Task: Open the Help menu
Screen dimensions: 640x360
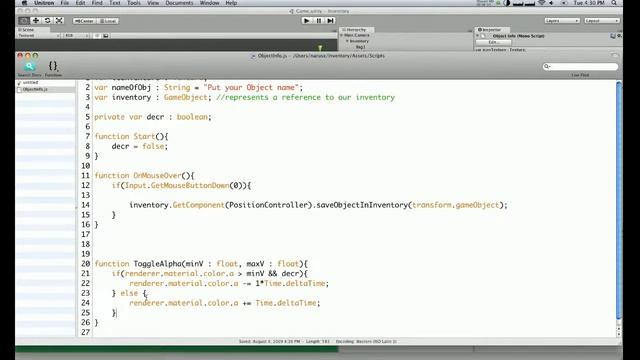Action: point(231,3)
